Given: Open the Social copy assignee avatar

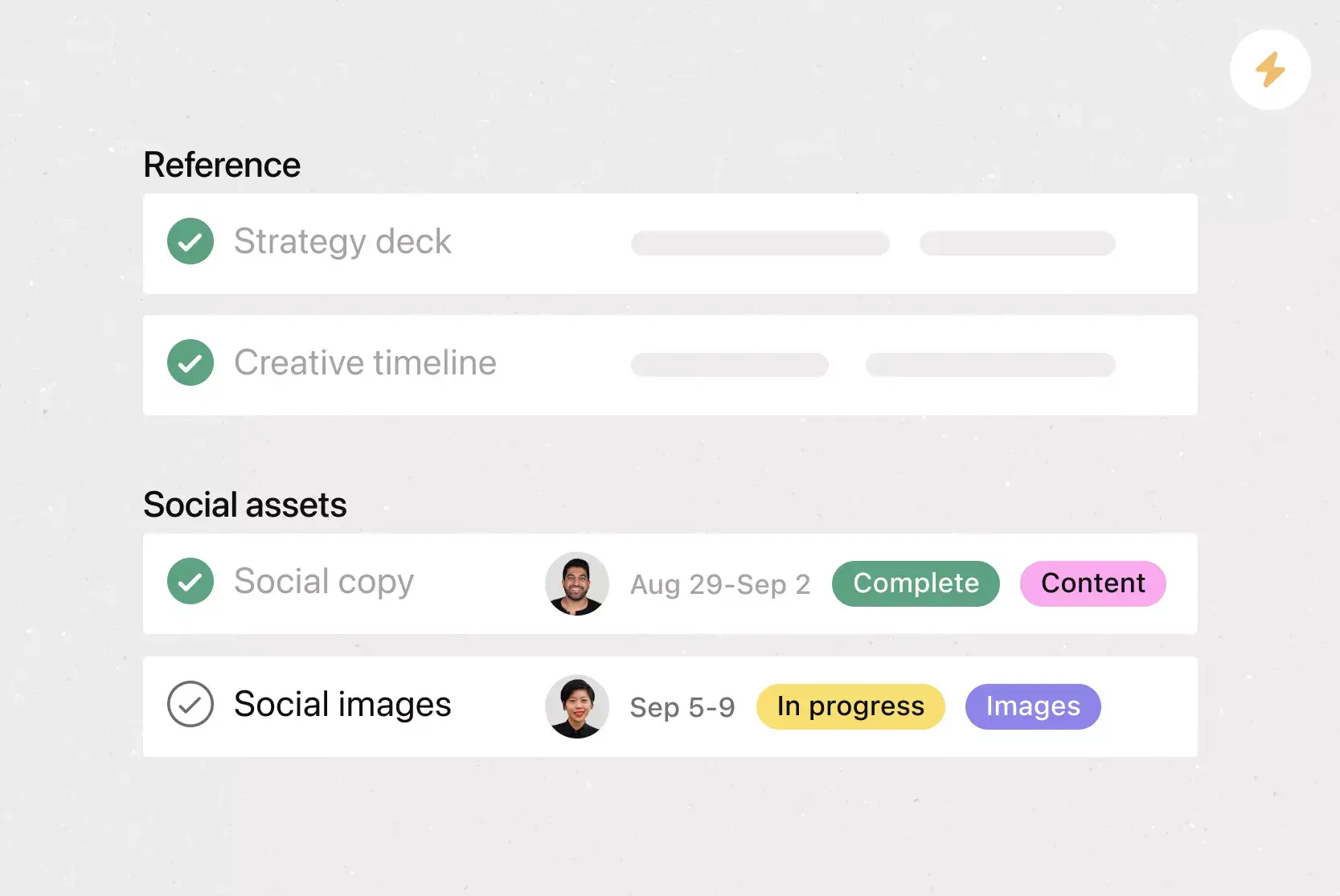Looking at the screenshot, I should (577, 583).
